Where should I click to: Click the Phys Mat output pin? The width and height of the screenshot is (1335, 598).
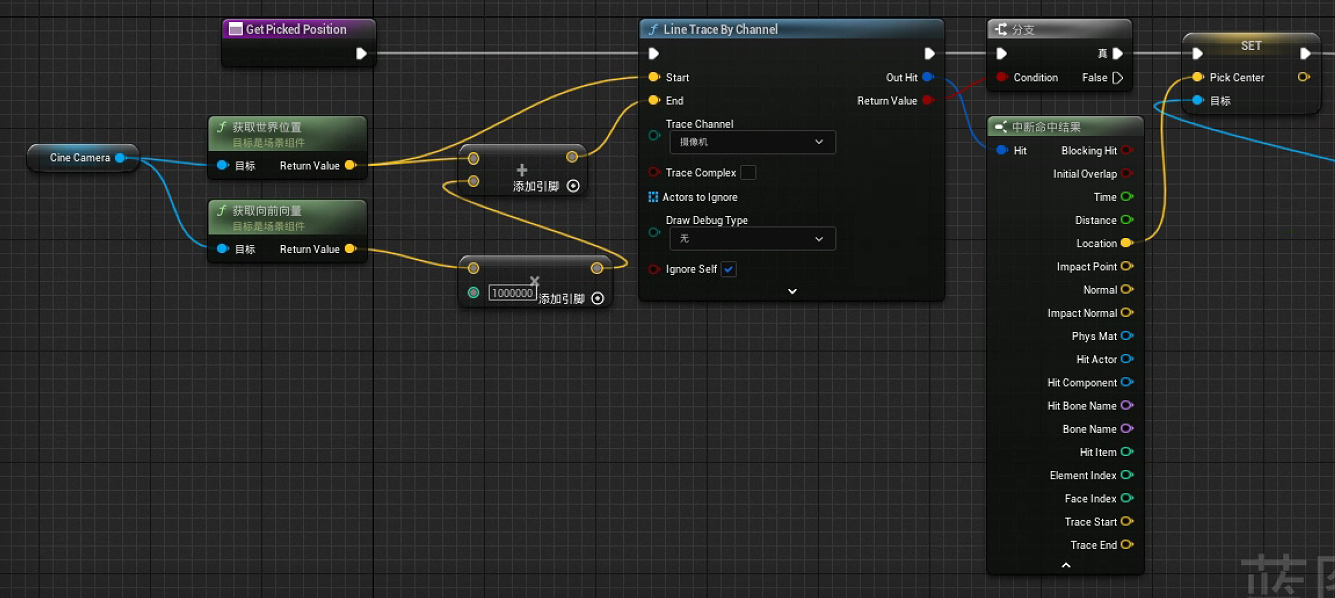point(1127,336)
